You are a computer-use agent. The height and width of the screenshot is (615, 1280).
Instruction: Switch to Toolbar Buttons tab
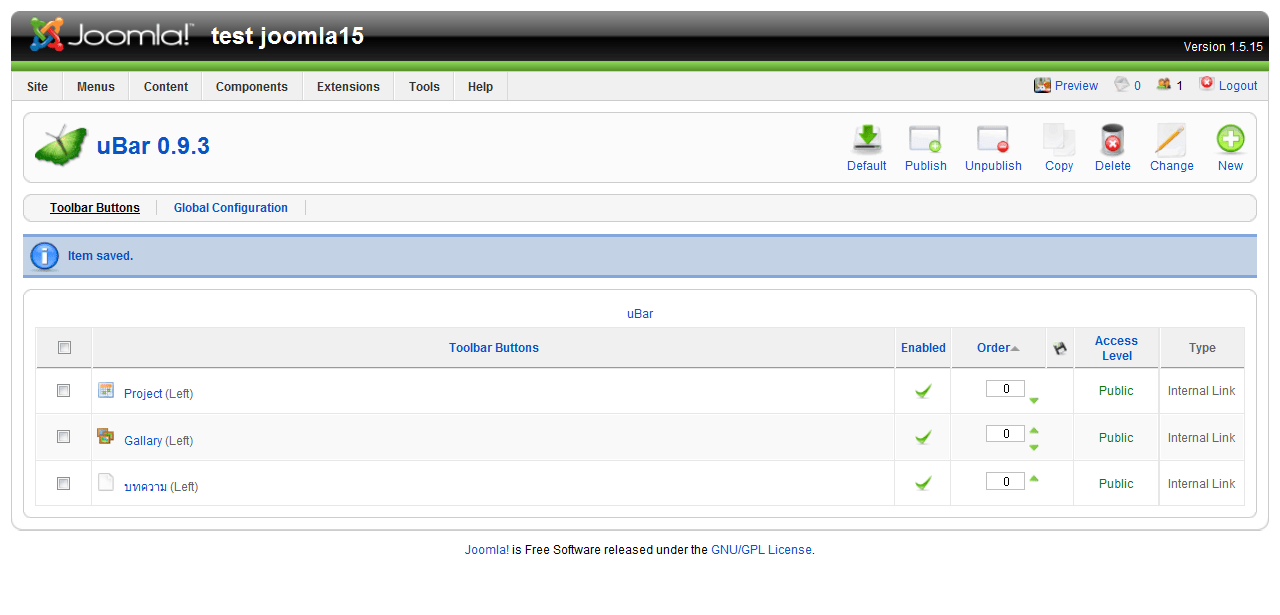pos(95,208)
